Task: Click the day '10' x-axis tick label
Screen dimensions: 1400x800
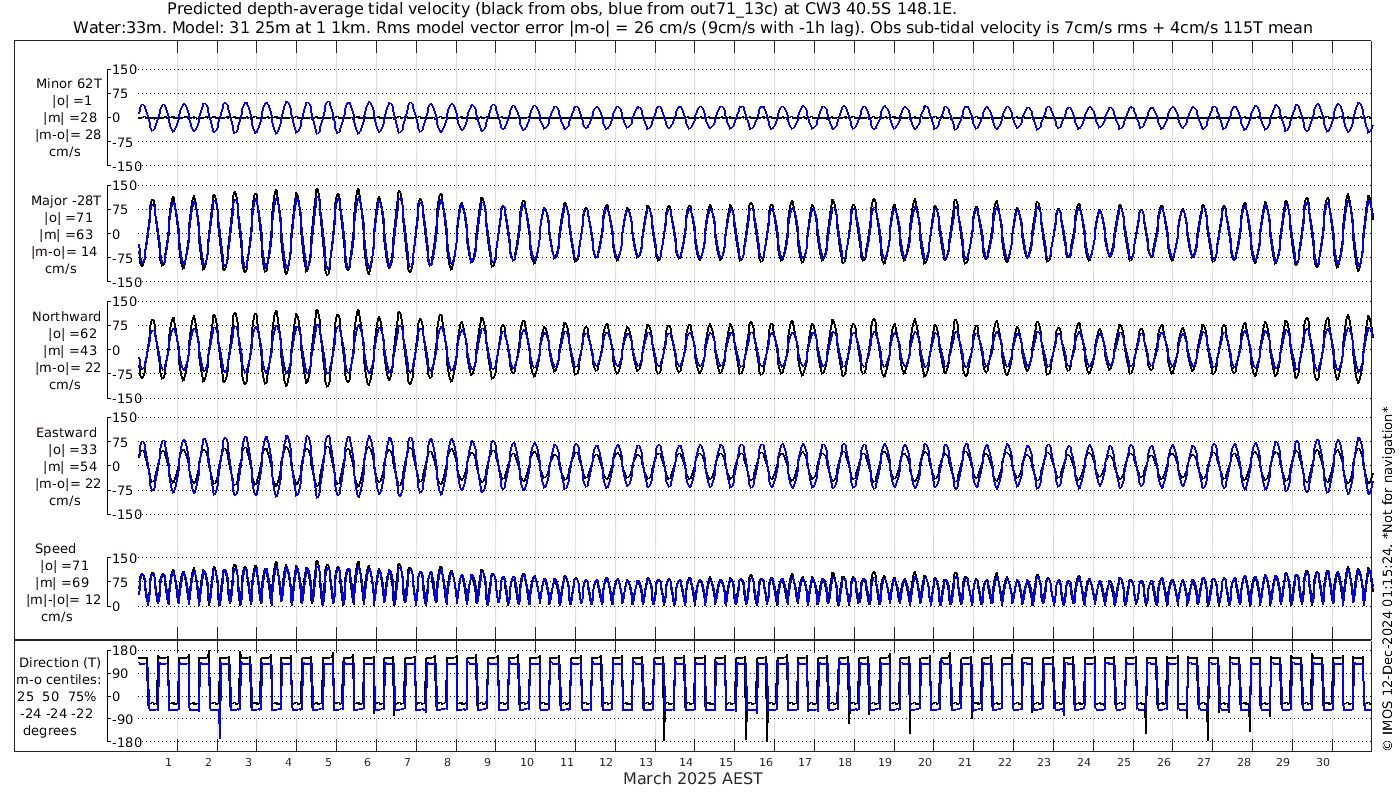Action: 527,762
